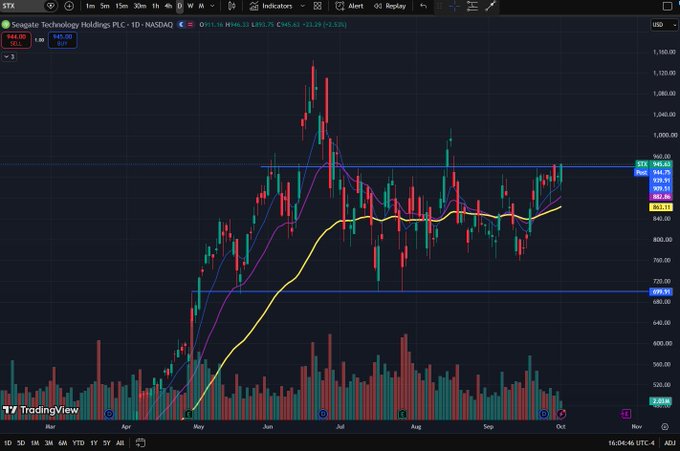The height and width of the screenshot is (451, 680).
Task: Click the undo arrow icon
Action: coord(423,6)
